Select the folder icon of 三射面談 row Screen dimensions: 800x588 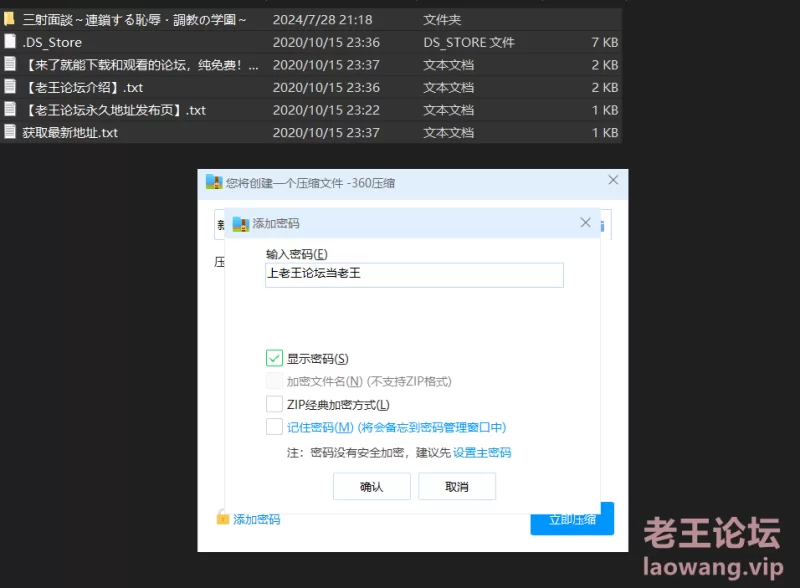pyautogui.click(x=9, y=19)
